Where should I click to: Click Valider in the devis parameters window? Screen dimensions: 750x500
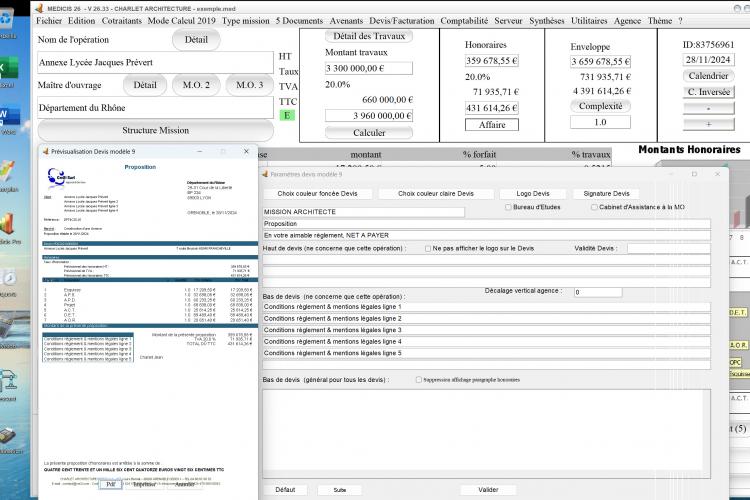(488, 490)
